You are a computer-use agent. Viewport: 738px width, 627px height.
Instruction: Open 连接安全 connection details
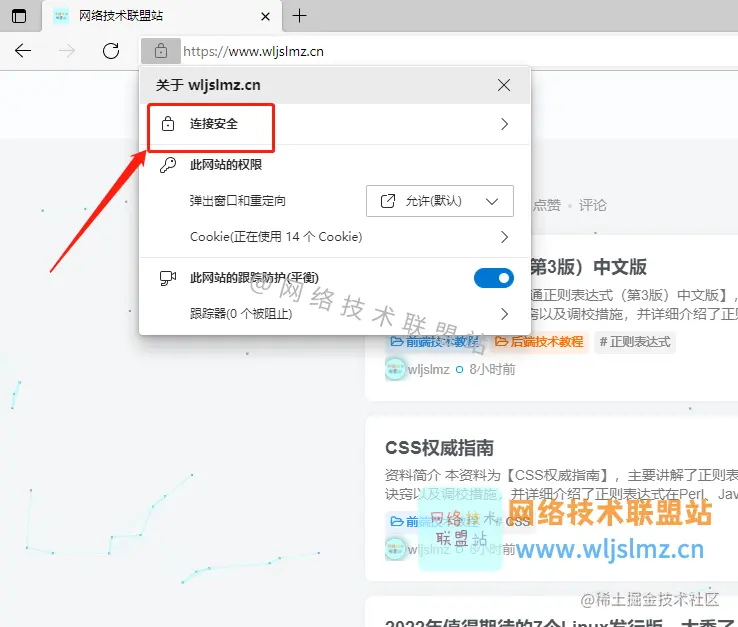tap(335, 124)
